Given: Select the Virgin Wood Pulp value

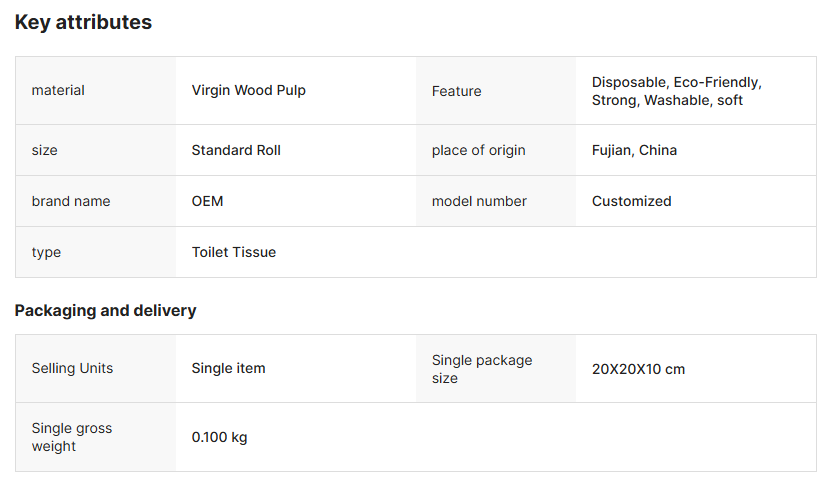Looking at the screenshot, I should 248,91.
